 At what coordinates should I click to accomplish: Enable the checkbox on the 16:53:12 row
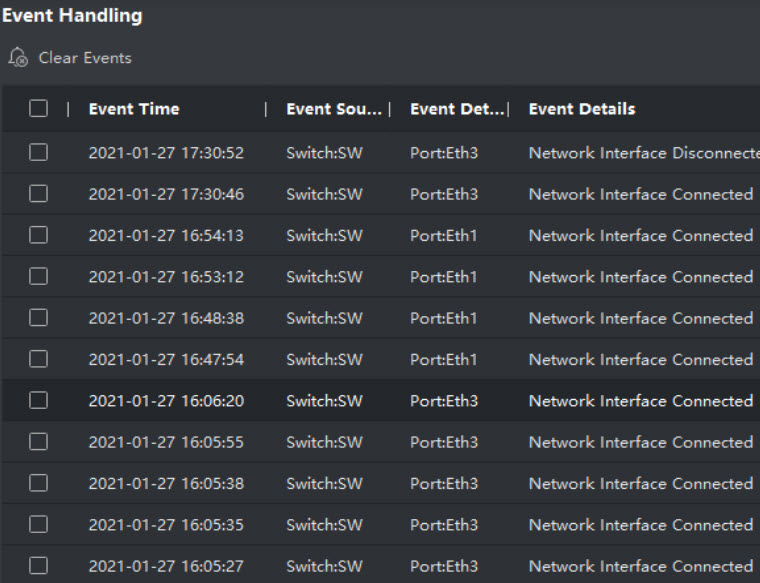(x=38, y=276)
